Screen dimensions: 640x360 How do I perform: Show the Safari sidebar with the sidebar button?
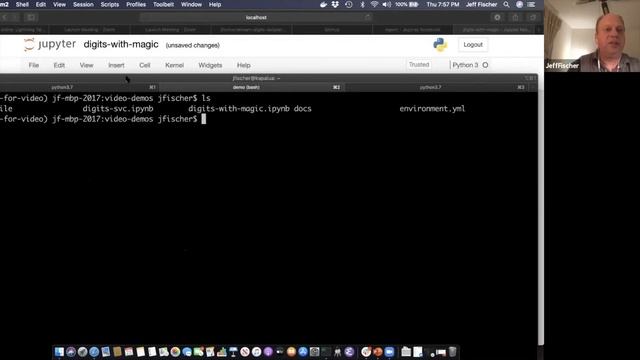[x=31, y=18]
